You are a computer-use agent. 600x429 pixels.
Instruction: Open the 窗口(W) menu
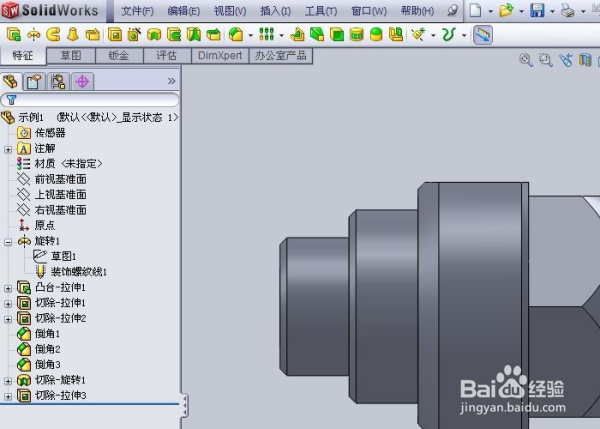point(369,11)
